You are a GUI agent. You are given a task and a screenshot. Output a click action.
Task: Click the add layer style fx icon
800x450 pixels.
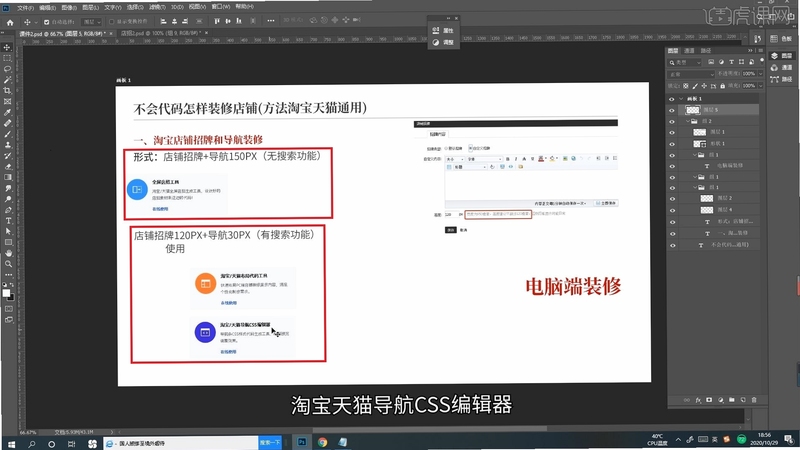point(698,400)
